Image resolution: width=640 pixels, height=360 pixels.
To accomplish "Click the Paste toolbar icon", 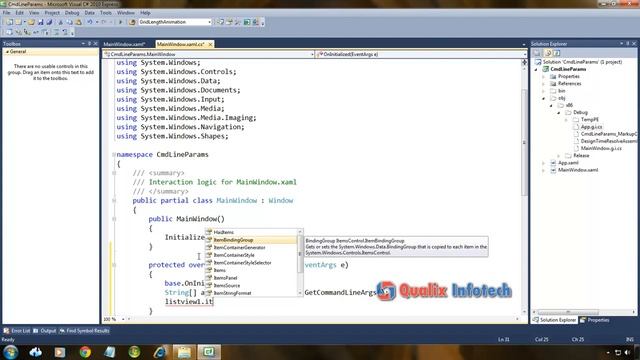I will (x=78, y=22).
